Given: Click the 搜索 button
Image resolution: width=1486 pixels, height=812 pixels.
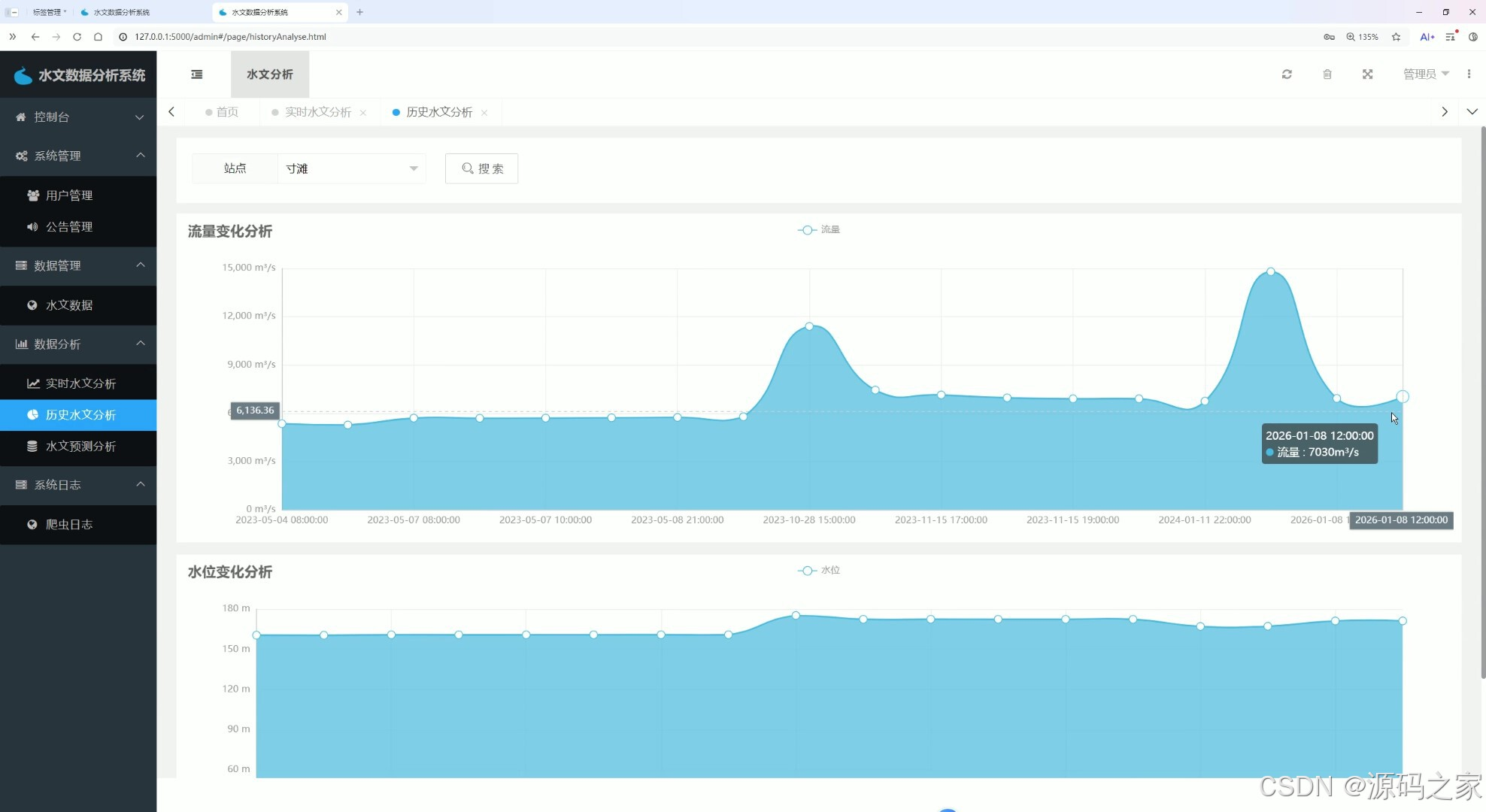Looking at the screenshot, I should (x=481, y=168).
